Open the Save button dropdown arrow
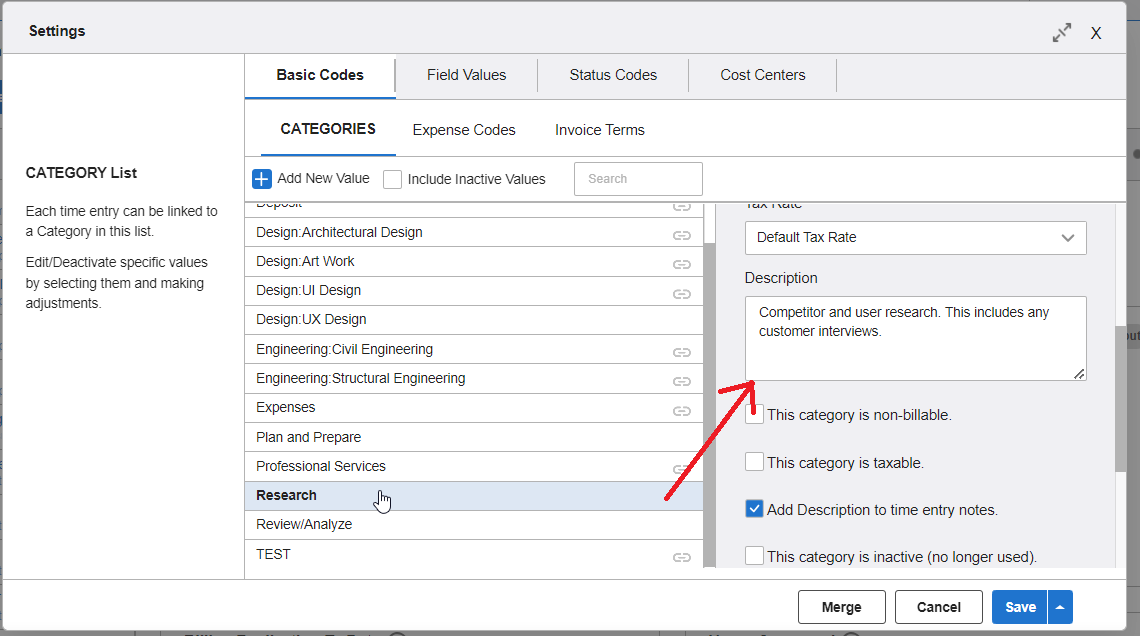This screenshot has height=636, width=1140. pyautogui.click(x=1061, y=607)
